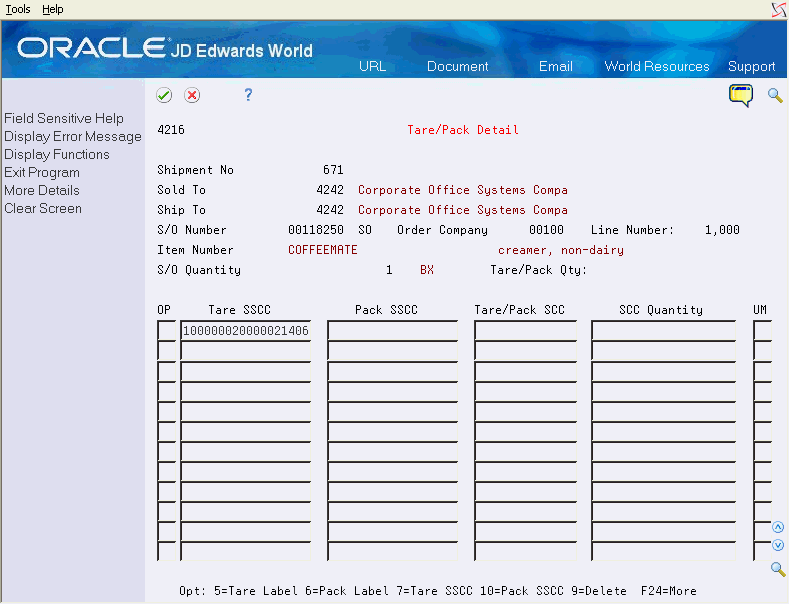Choose Clear Screen in the sidebar
This screenshot has width=789, height=604.
point(43,208)
